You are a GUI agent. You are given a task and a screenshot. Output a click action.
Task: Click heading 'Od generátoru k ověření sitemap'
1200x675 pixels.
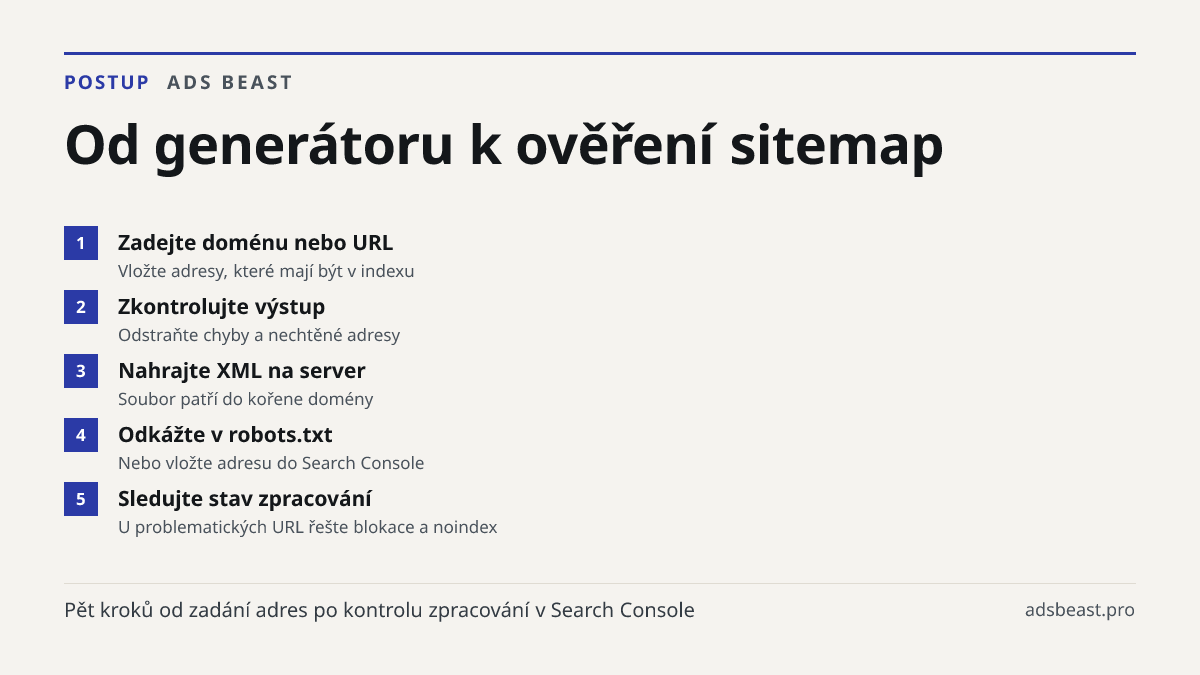504,146
